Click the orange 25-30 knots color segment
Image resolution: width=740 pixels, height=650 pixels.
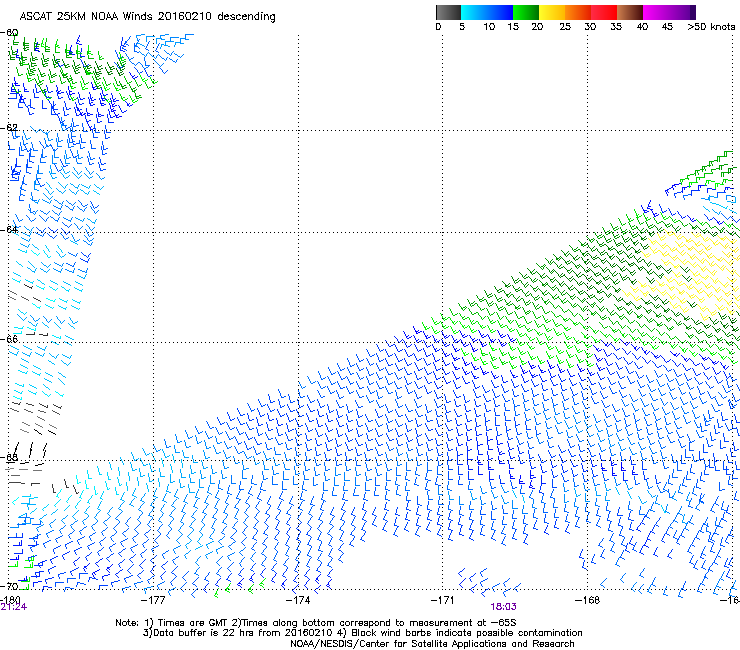pos(578,12)
